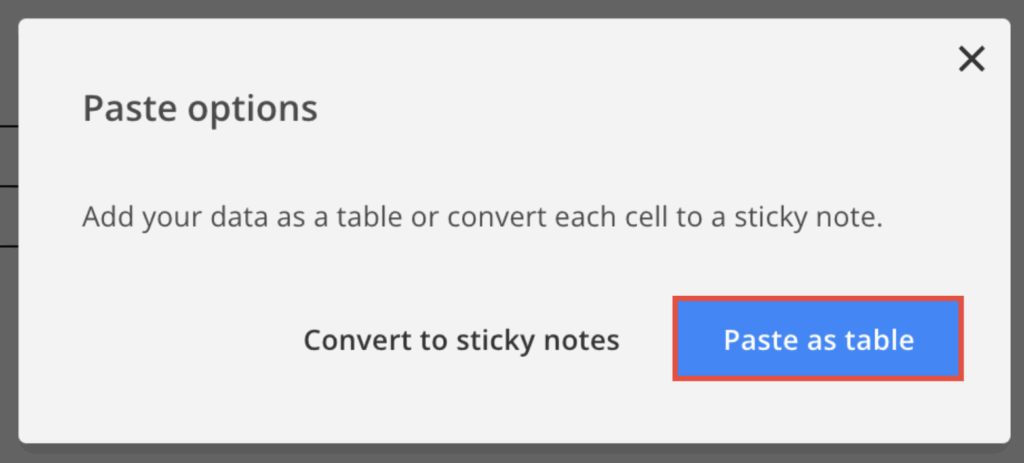Viewport: 1024px width, 463px height.
Task: Click the table lines behind the dialog
Action: click(x=8, y=186)
